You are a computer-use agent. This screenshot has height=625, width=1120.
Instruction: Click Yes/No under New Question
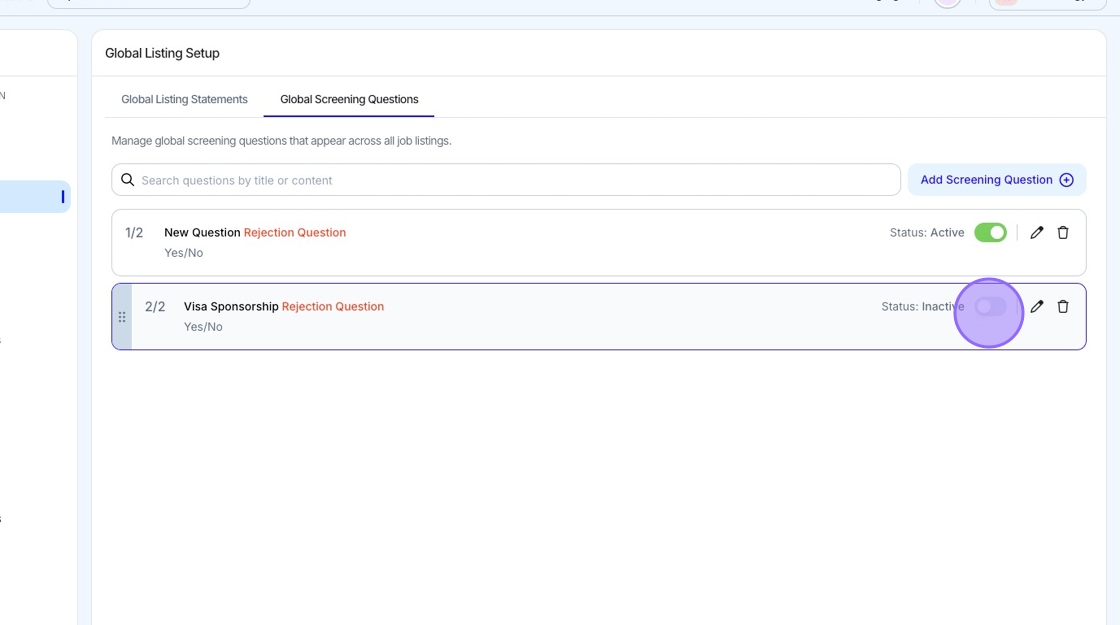coord(184,253)
